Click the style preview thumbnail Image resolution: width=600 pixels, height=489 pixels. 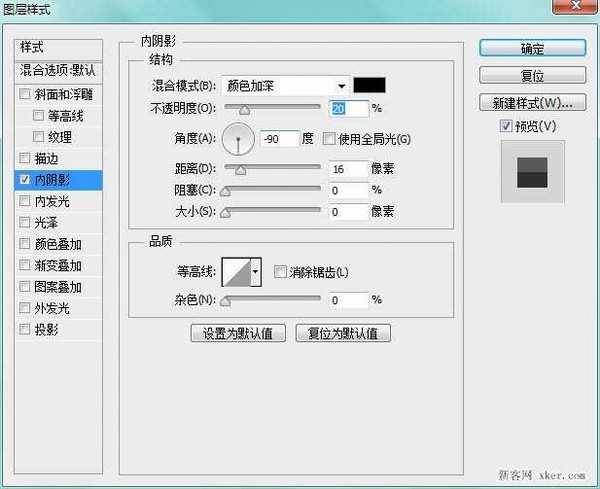coord(532,172)
